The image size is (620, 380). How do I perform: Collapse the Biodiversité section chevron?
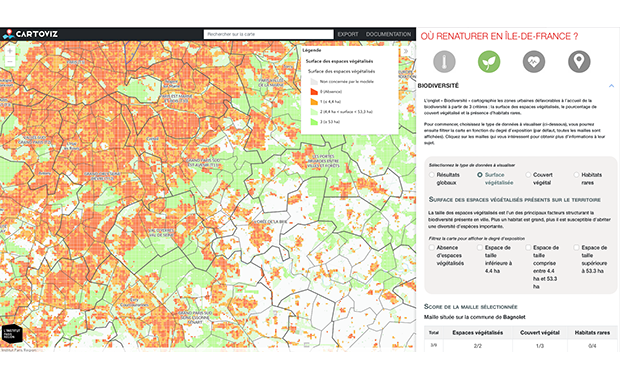click(611, 86)
